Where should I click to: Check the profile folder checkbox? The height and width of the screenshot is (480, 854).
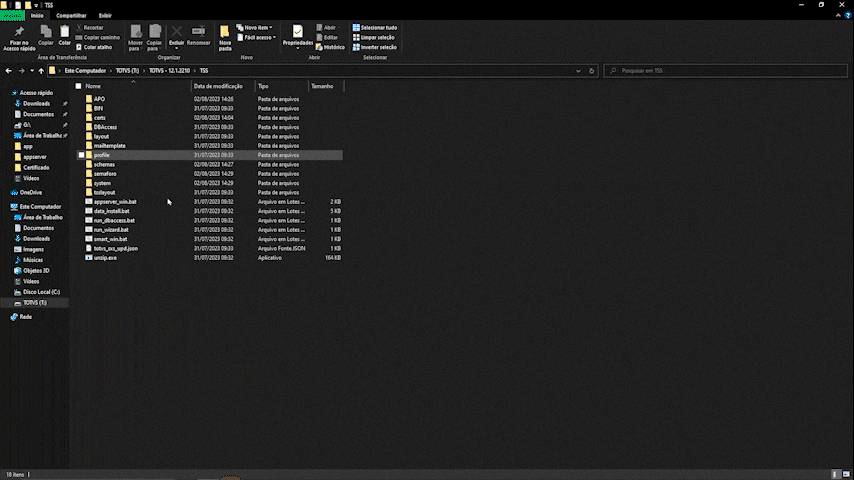tap(82, 155)
